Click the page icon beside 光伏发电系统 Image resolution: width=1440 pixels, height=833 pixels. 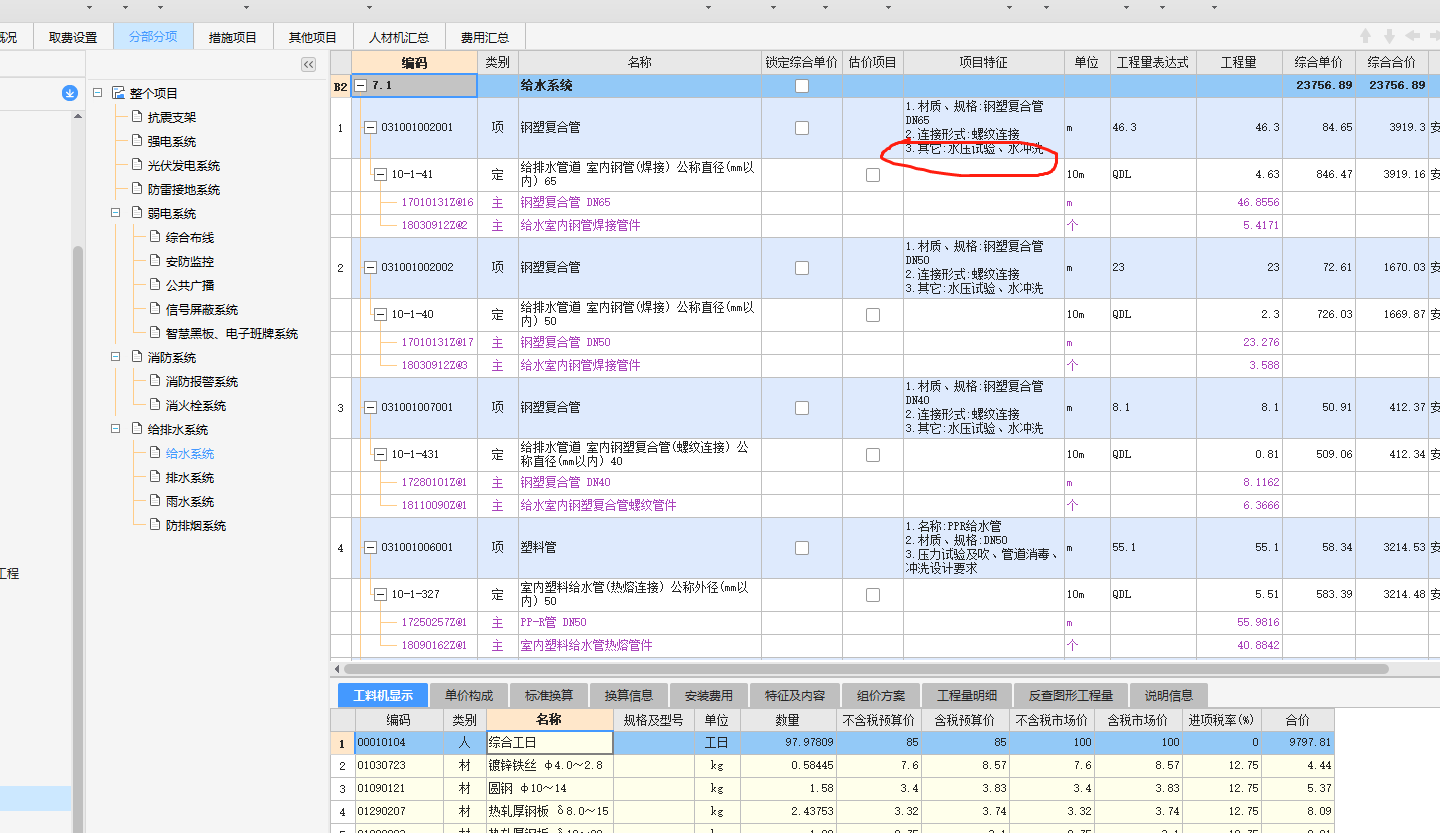coord(137,165)
